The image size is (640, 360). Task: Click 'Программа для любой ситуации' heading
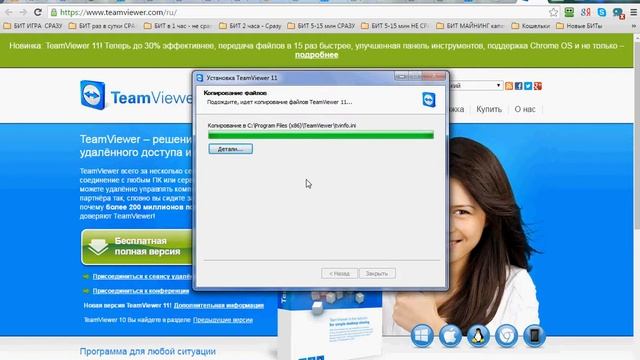coord(148,351)
